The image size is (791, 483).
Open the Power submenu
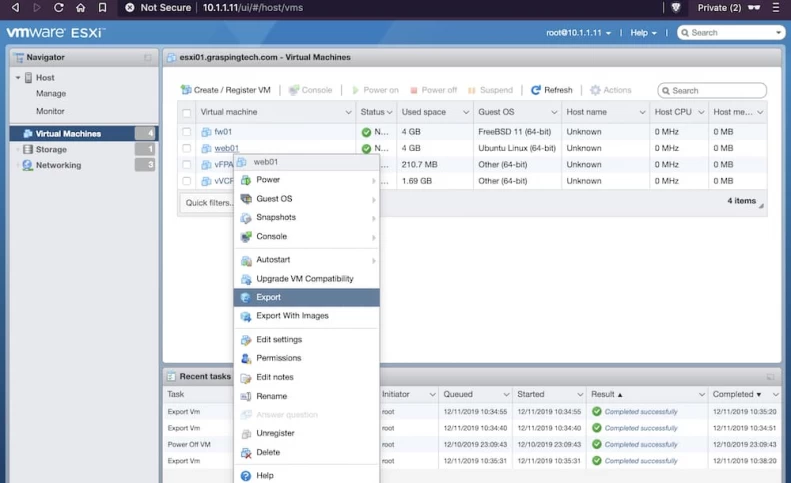tap(307, 180)
